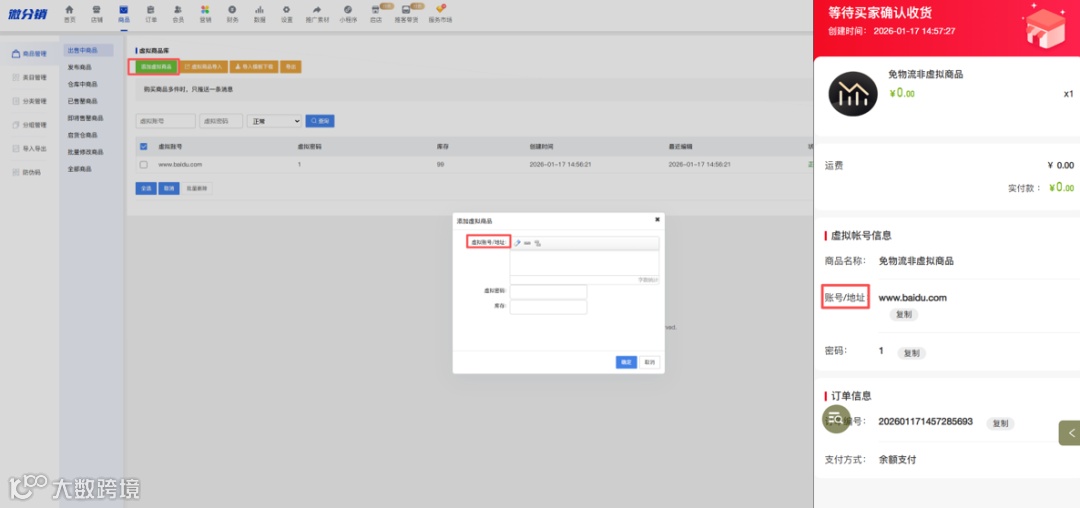Click the third icon in the dialog editor toolbar

537,243
